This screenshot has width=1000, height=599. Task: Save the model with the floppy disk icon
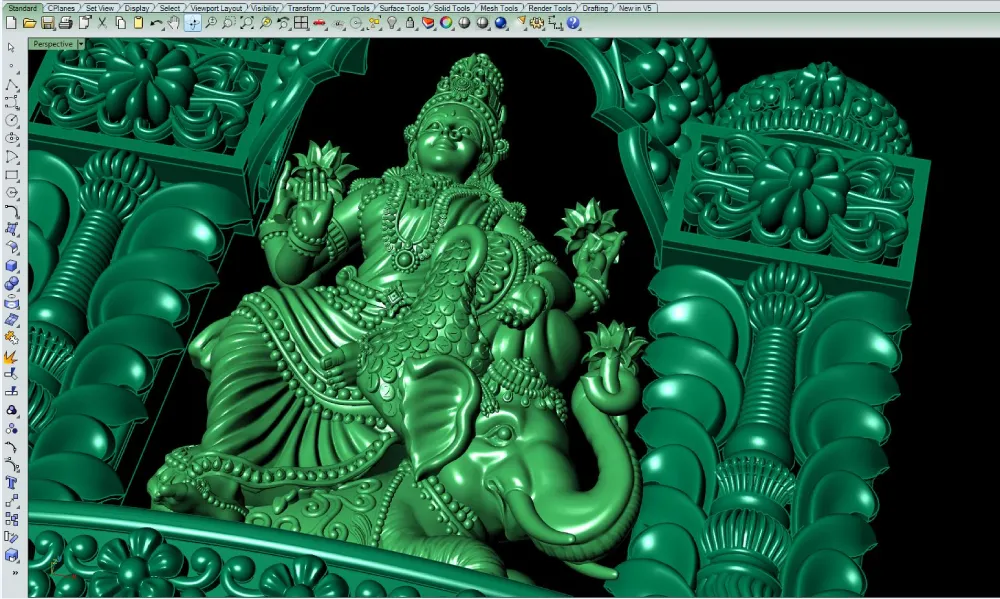pyautogui.click(x=47, y=23)
